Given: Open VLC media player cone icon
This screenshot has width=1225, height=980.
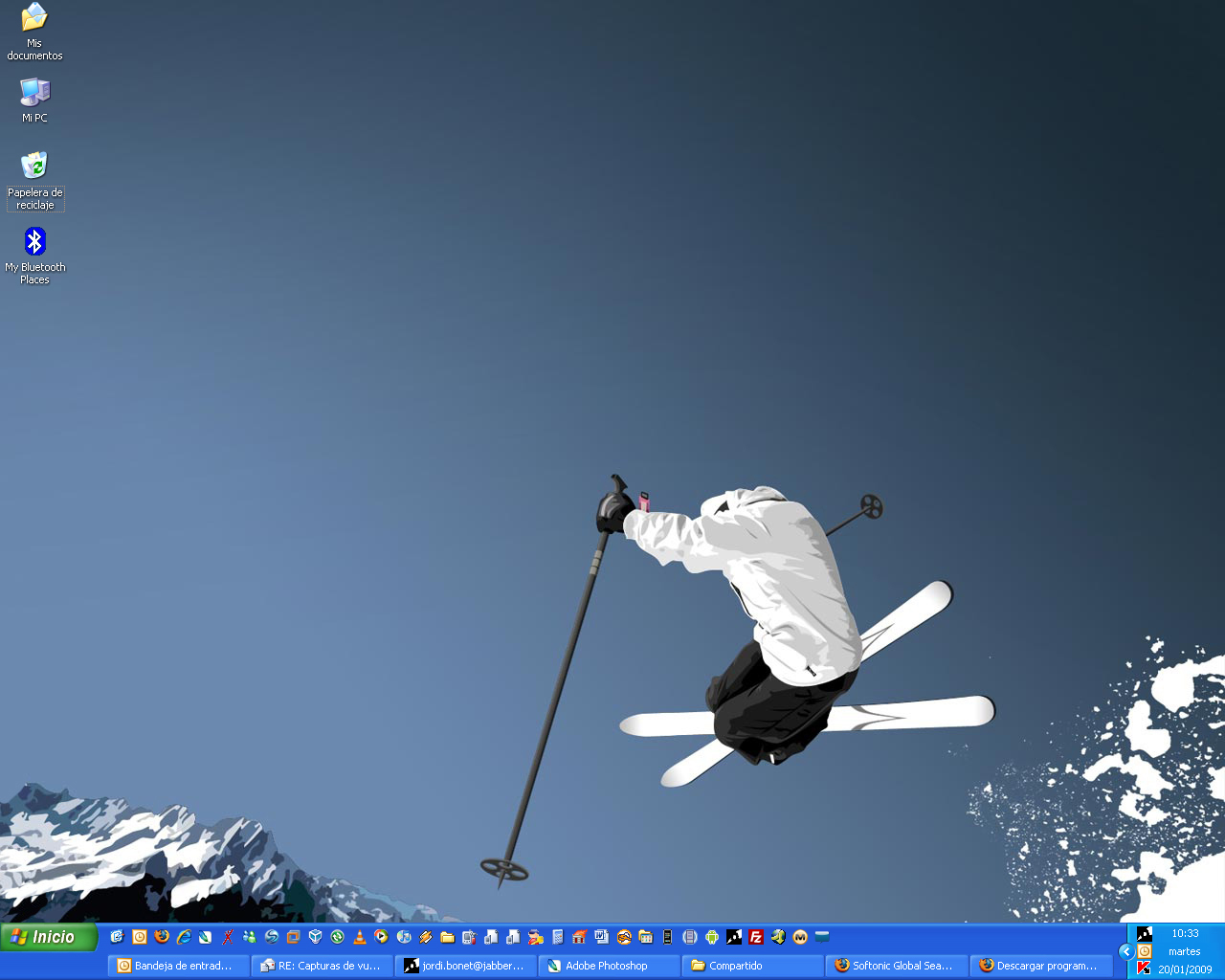Looking at the screenshot, I should coord(360,937).
